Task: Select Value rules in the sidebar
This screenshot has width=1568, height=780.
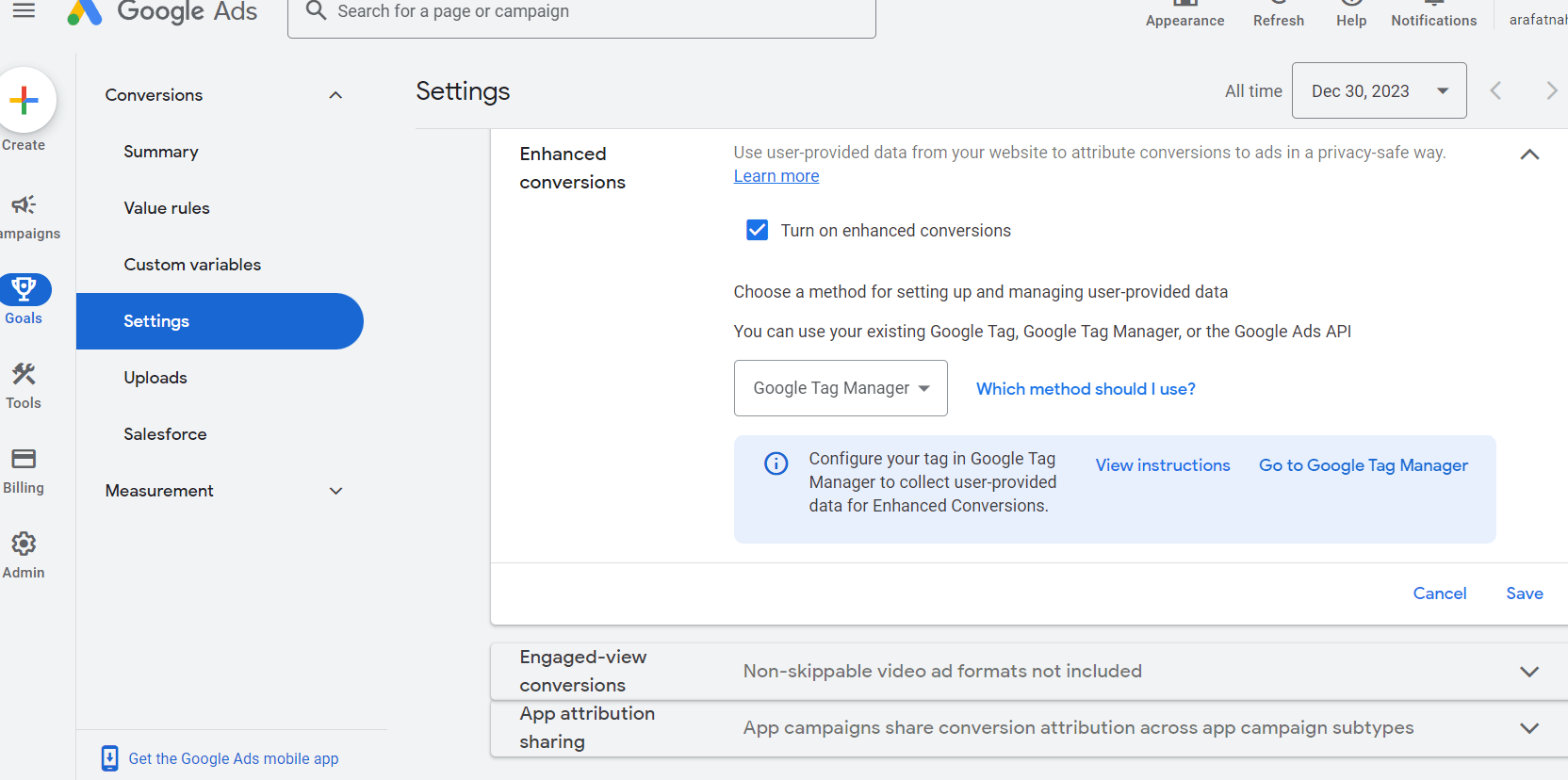Action: click(167, 208)
